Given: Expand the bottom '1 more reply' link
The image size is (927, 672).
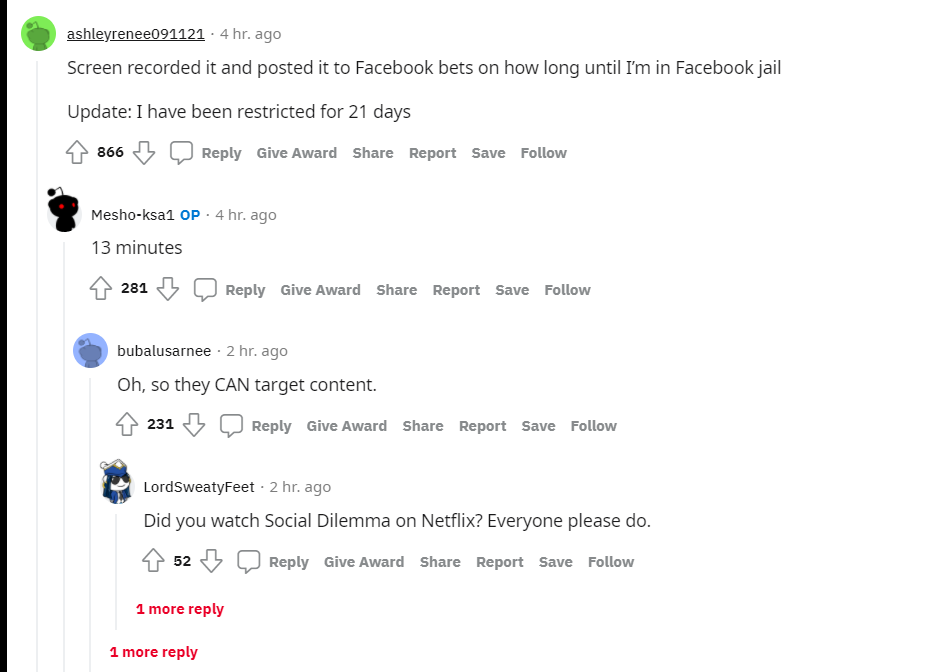Looking at the screenshot, I should click(x=153, y=651).
